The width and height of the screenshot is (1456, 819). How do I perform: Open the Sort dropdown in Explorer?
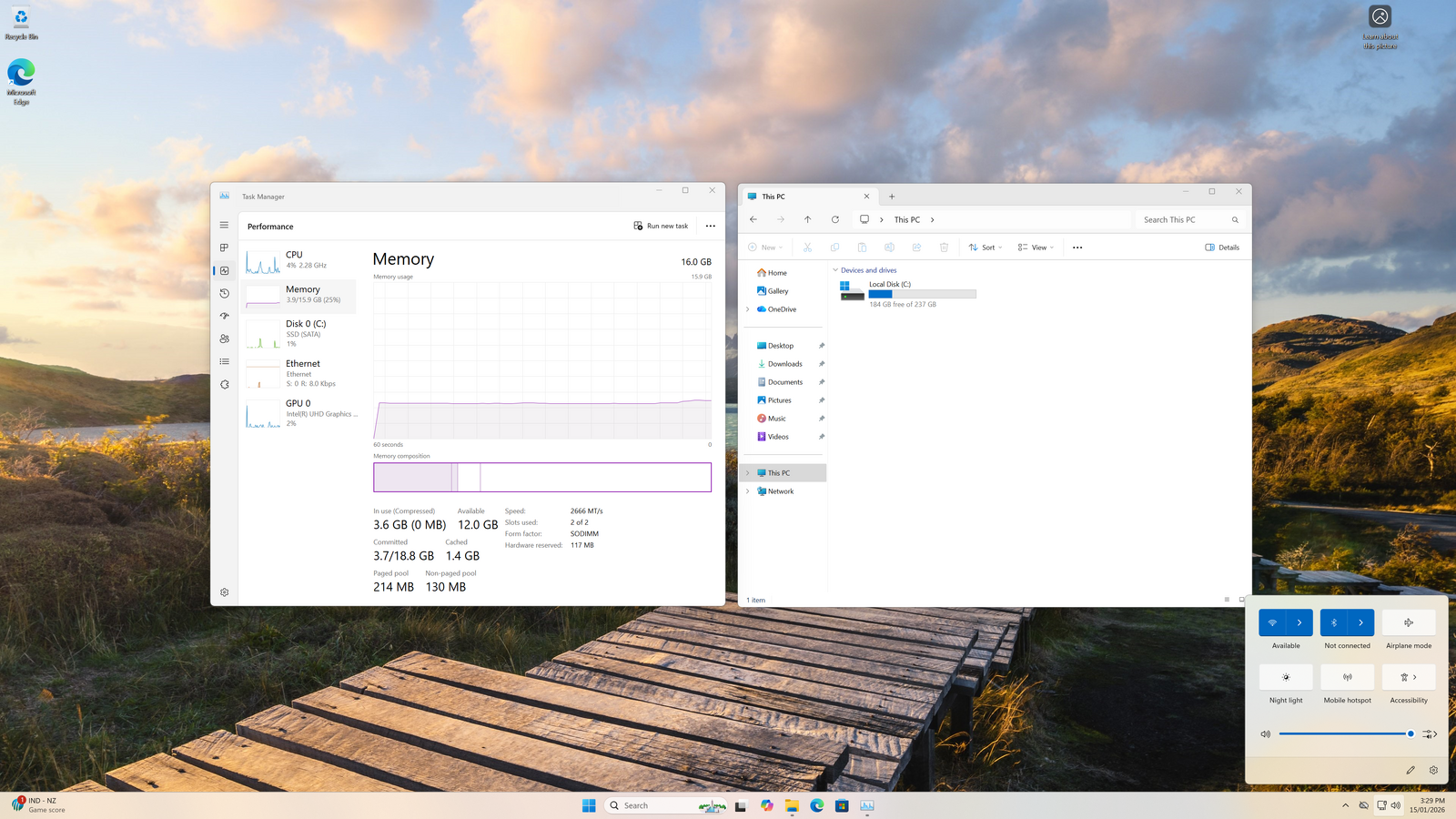tap(986, 248)
